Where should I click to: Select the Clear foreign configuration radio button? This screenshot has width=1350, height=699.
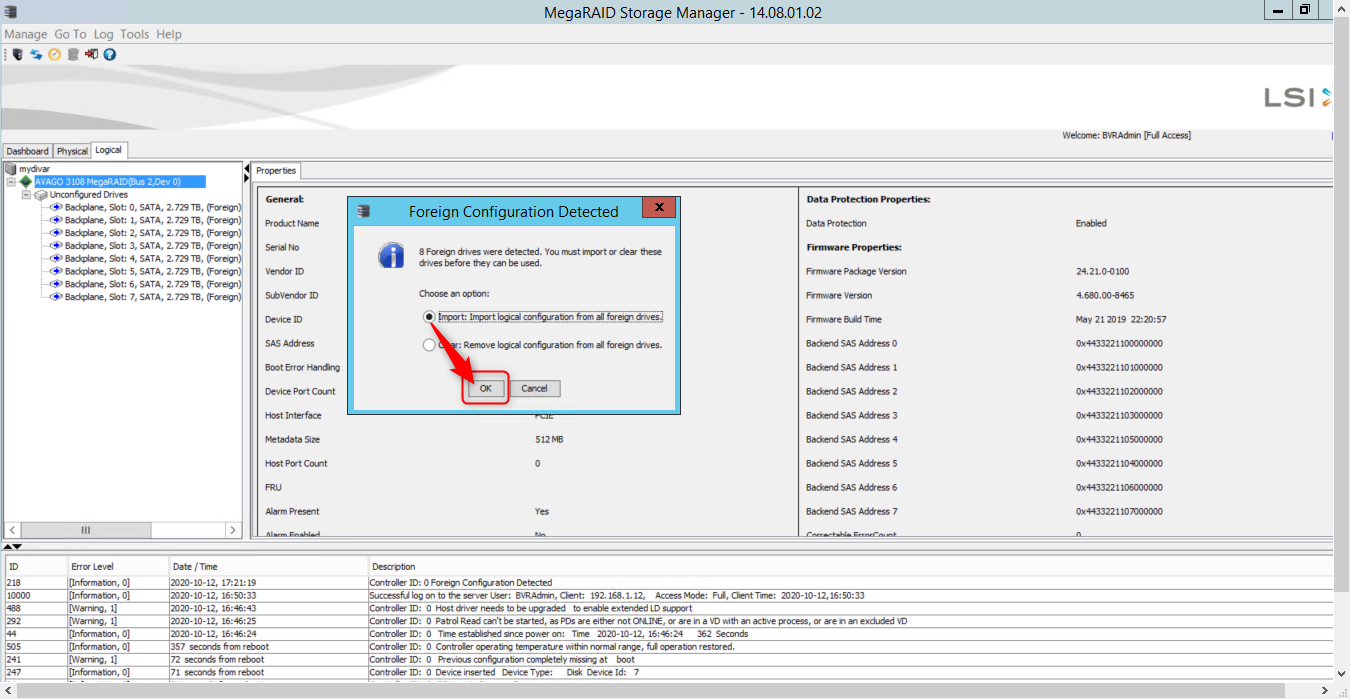429,345
